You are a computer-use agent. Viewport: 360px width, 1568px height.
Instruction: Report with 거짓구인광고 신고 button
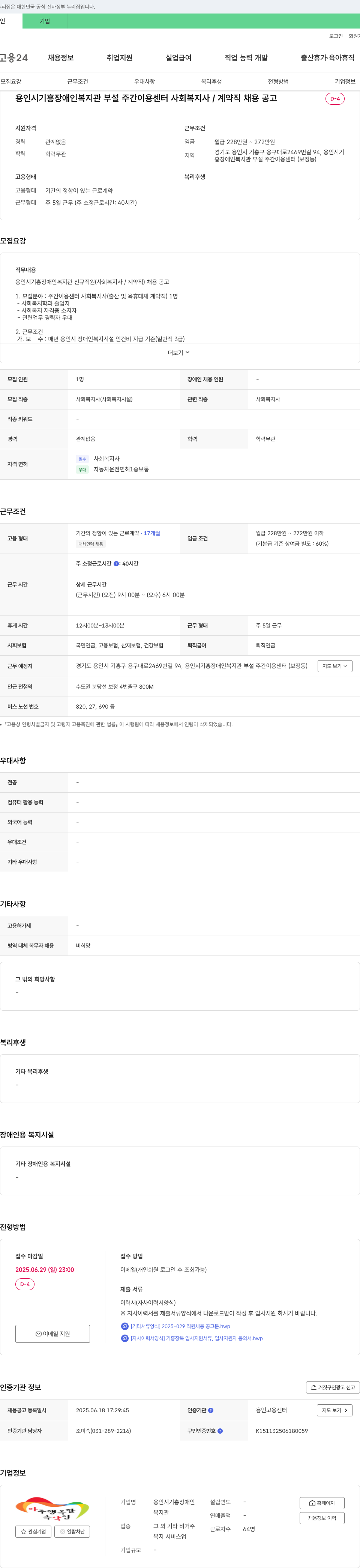point(333,1387)
